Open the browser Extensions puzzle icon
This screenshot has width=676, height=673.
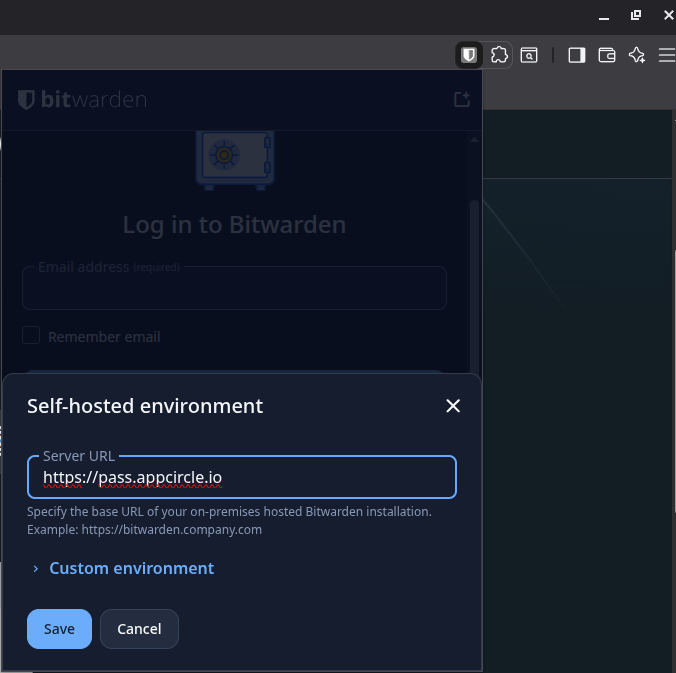coord(499,55)
